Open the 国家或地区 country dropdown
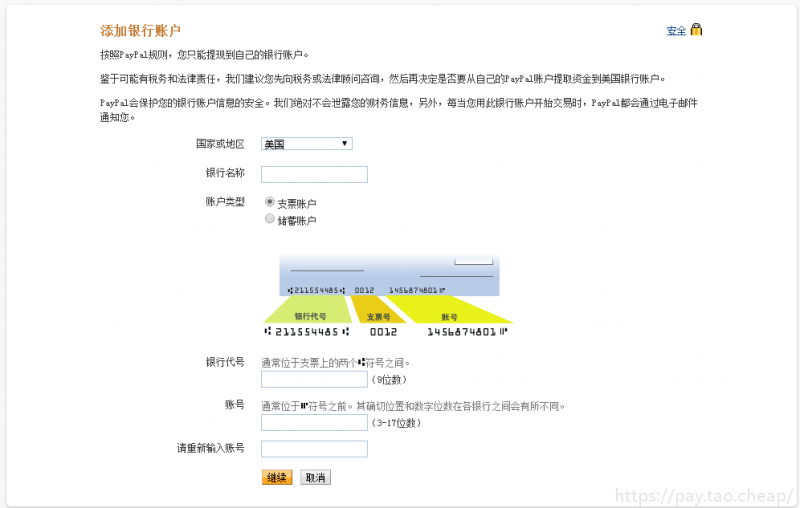This screenshot has height=508, width=800. point(307,144)
